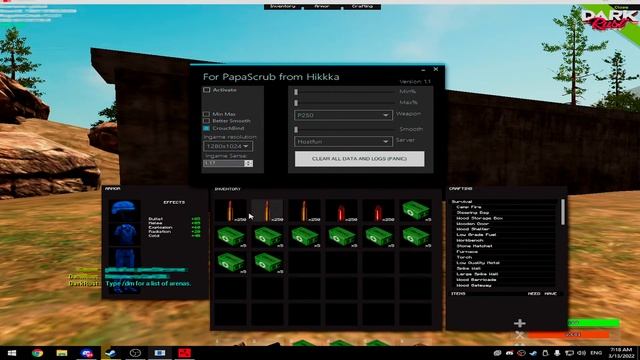
Task: Select the highlighted ammo slot under cursor
Action: (267, 211)
